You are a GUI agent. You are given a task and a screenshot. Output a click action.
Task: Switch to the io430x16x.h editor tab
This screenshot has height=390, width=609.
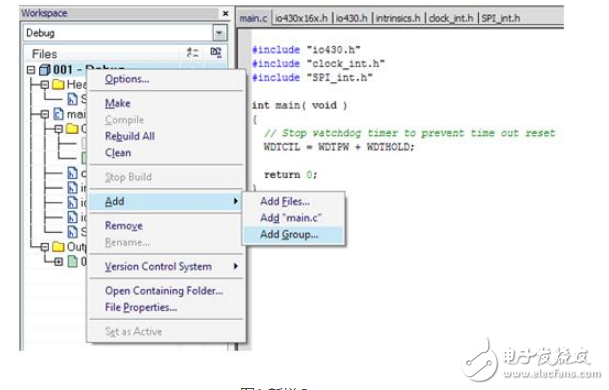click(301, 18)
